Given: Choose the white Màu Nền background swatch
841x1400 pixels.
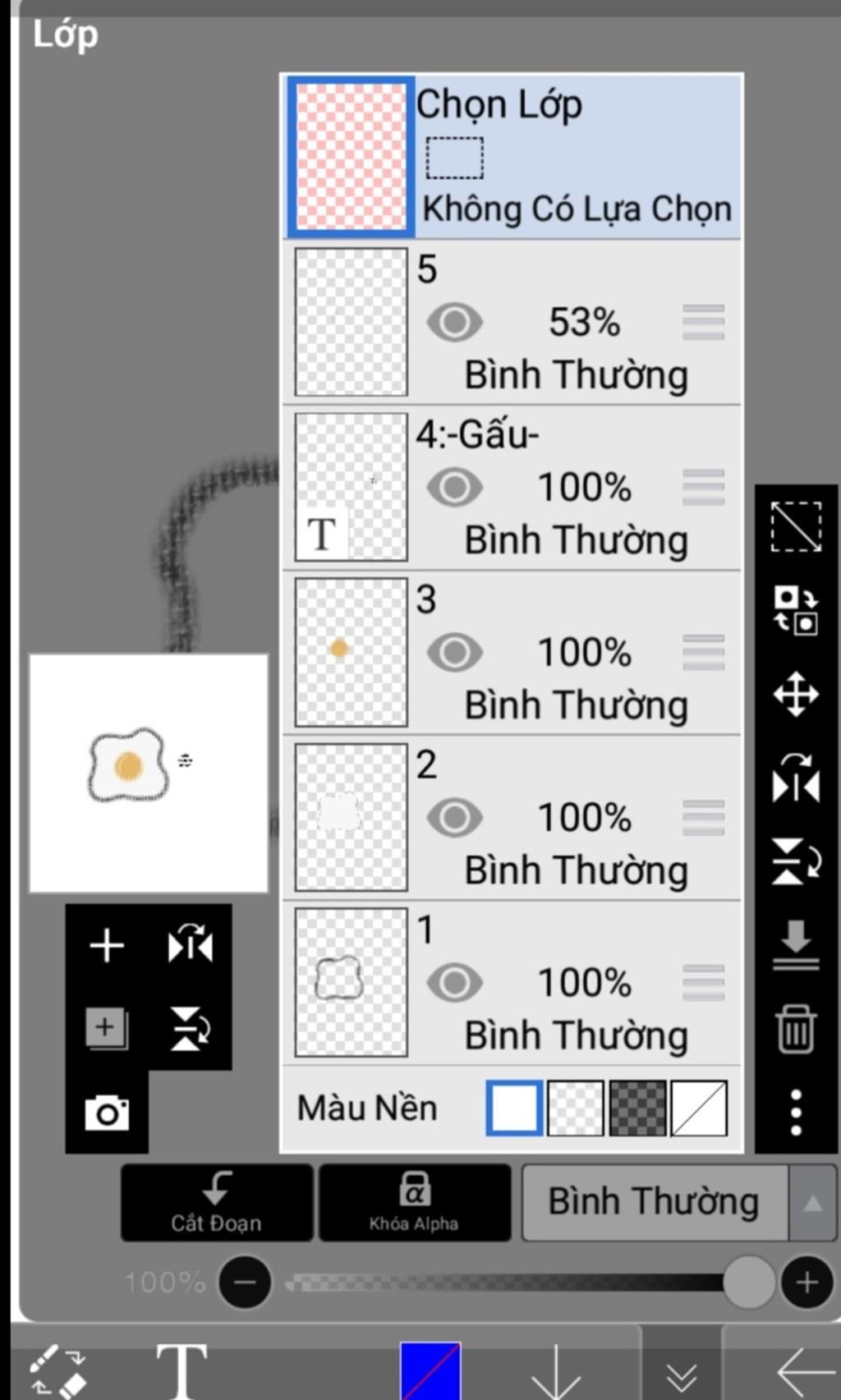Looking at the screenshot, I should tap(514, 1109).
